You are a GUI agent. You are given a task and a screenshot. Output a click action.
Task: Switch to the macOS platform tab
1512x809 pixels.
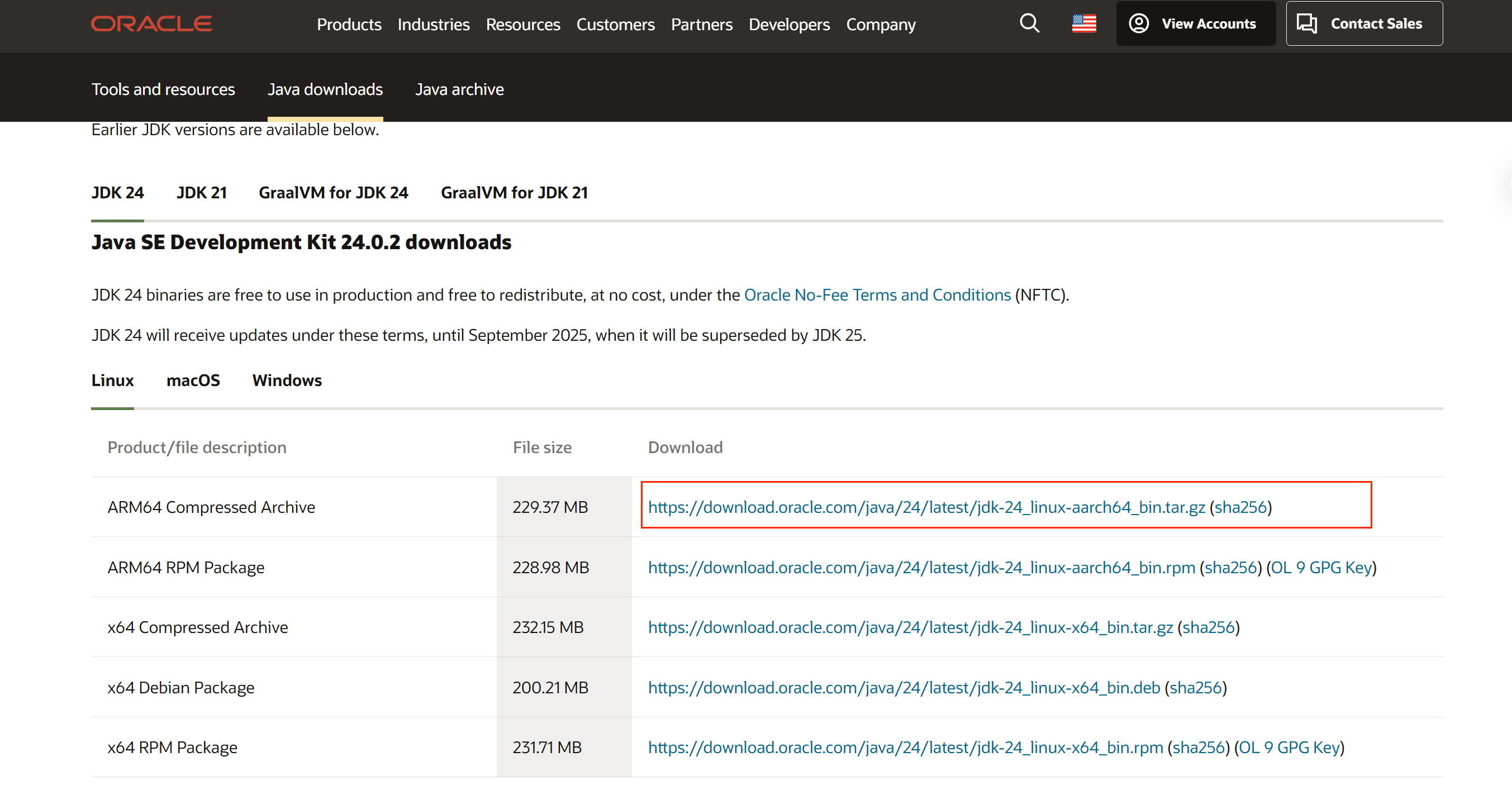193,380
